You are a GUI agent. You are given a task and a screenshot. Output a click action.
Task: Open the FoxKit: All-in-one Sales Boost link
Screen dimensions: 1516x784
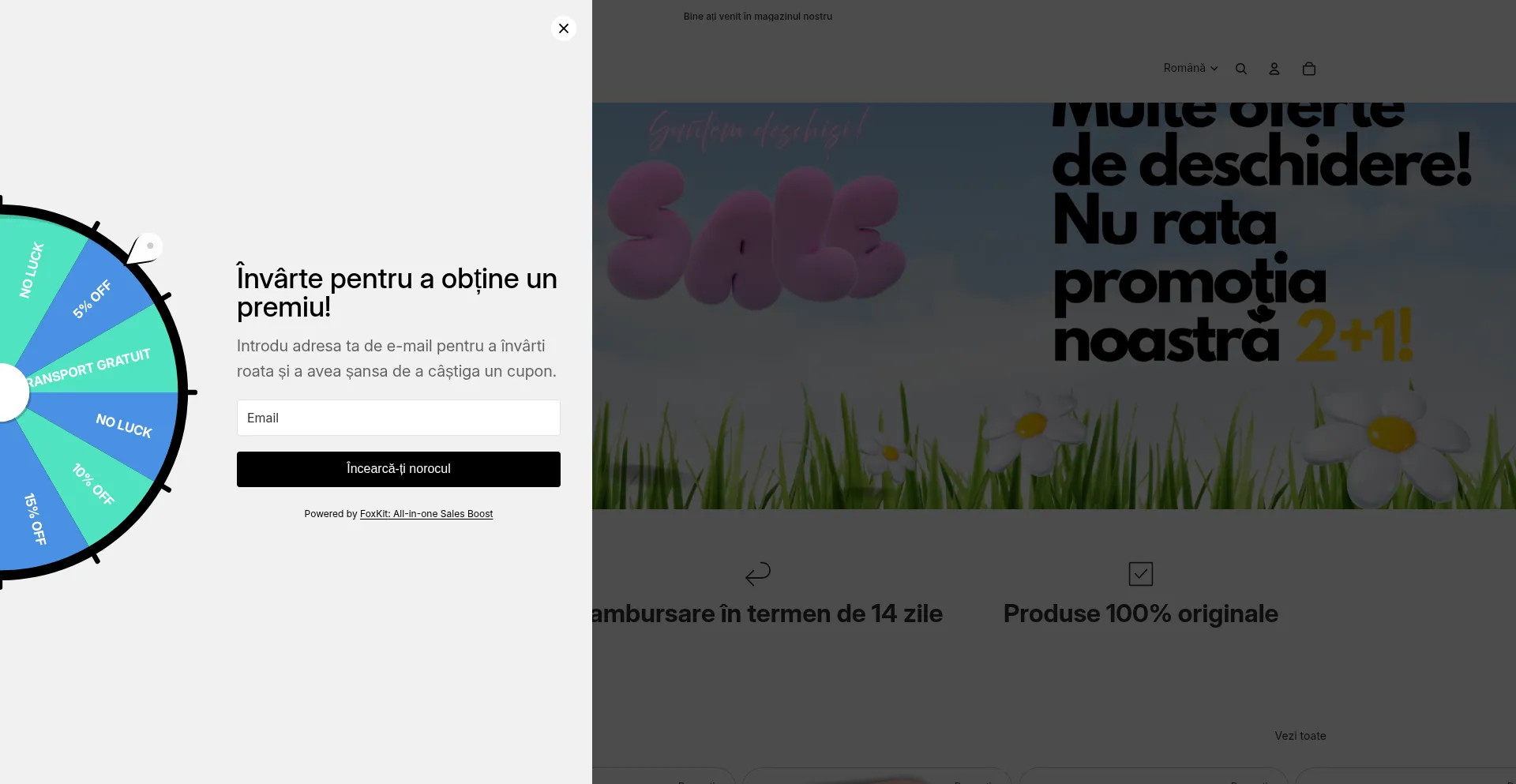click(x=426, y=514)
